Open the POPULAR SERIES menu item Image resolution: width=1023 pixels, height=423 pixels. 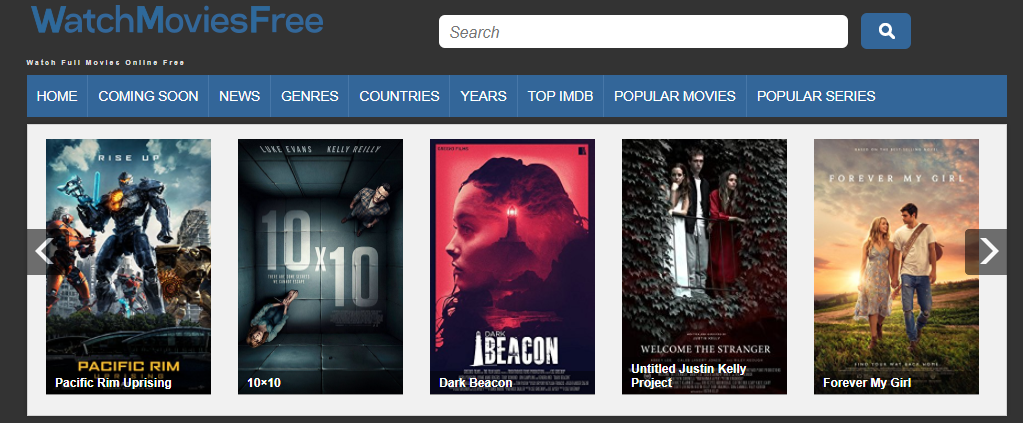click(x=816, y=96)
